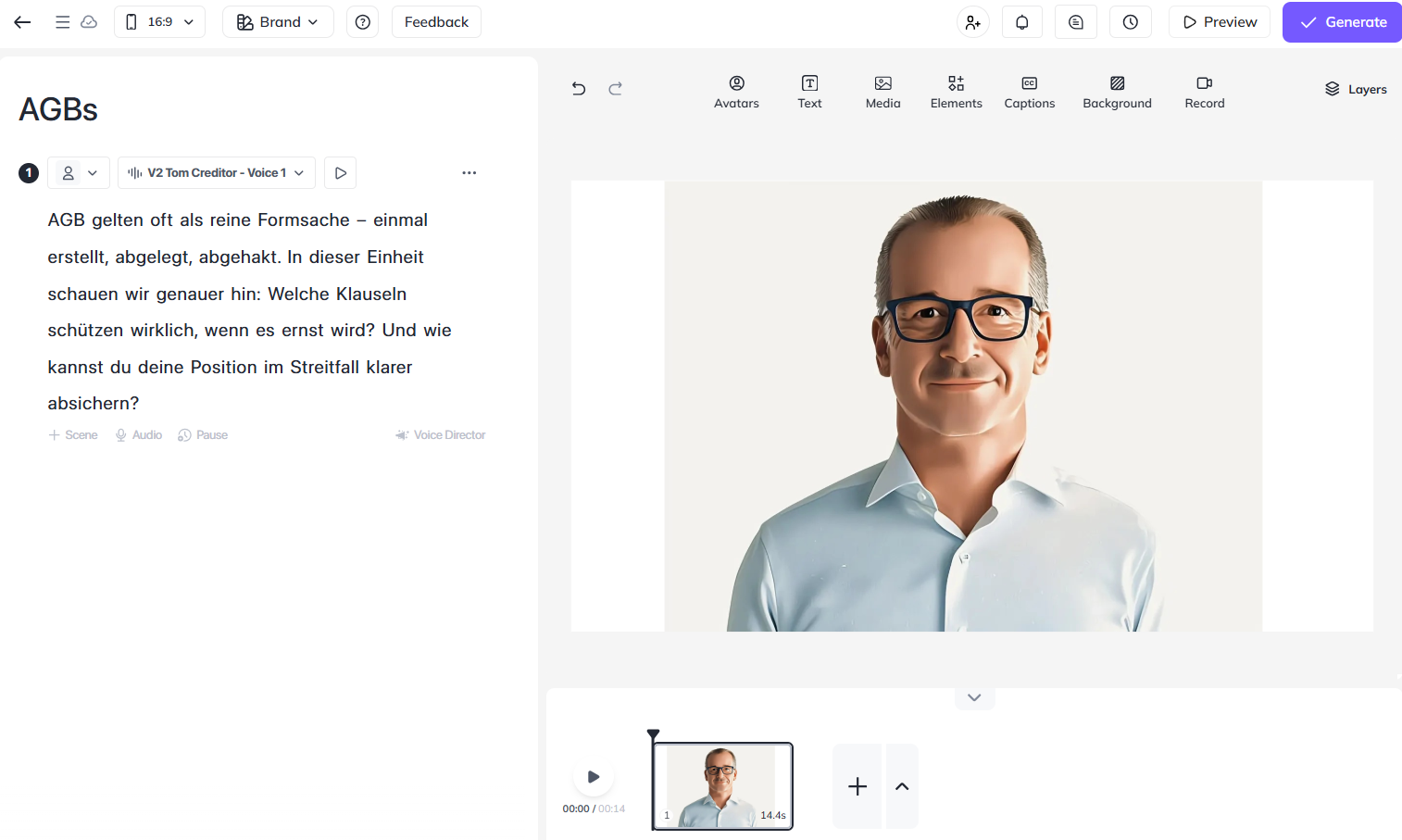Open the Elements panel

[956, 92]
